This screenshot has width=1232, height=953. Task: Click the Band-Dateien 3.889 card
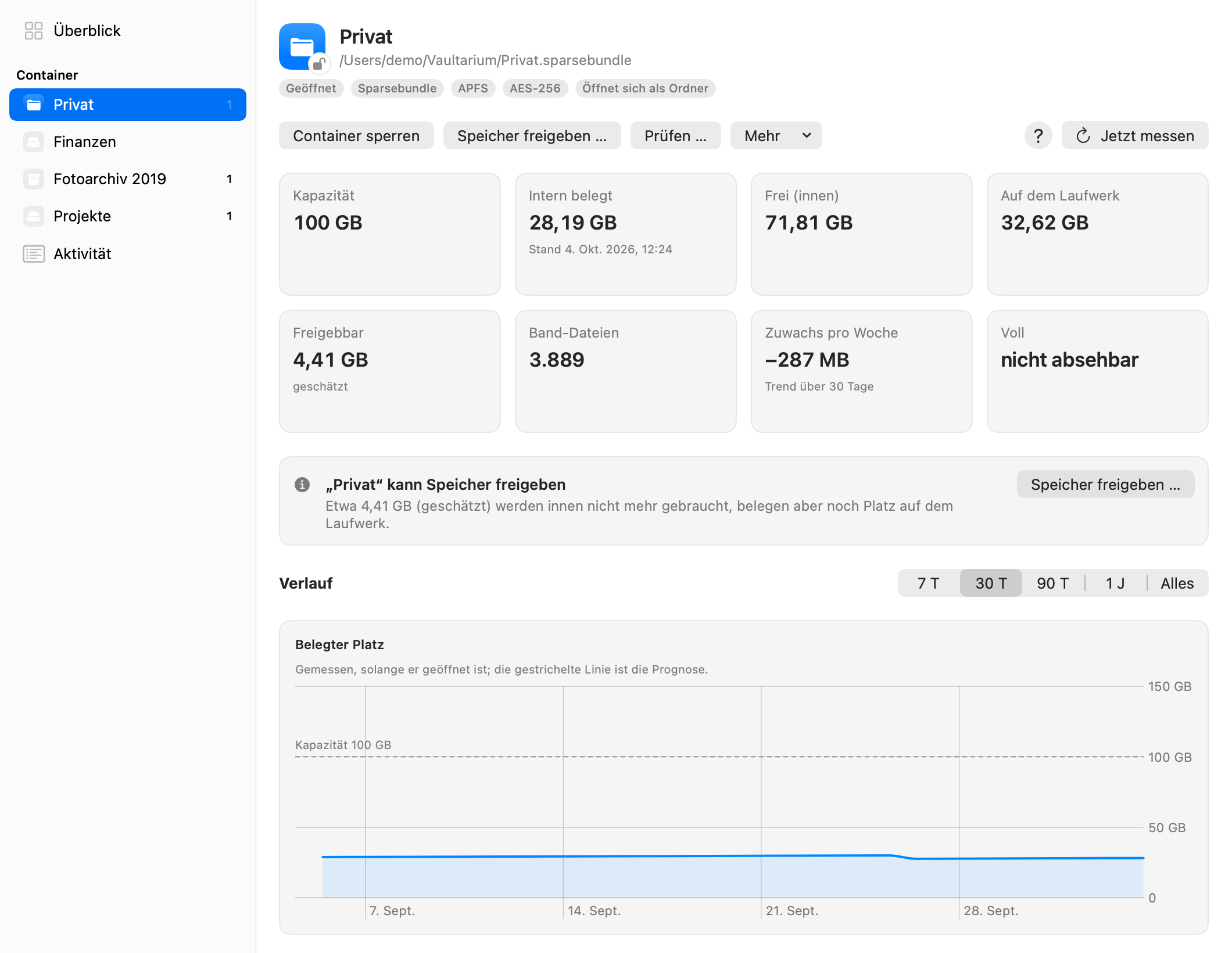pyautogui.click(x=626, y=371)
